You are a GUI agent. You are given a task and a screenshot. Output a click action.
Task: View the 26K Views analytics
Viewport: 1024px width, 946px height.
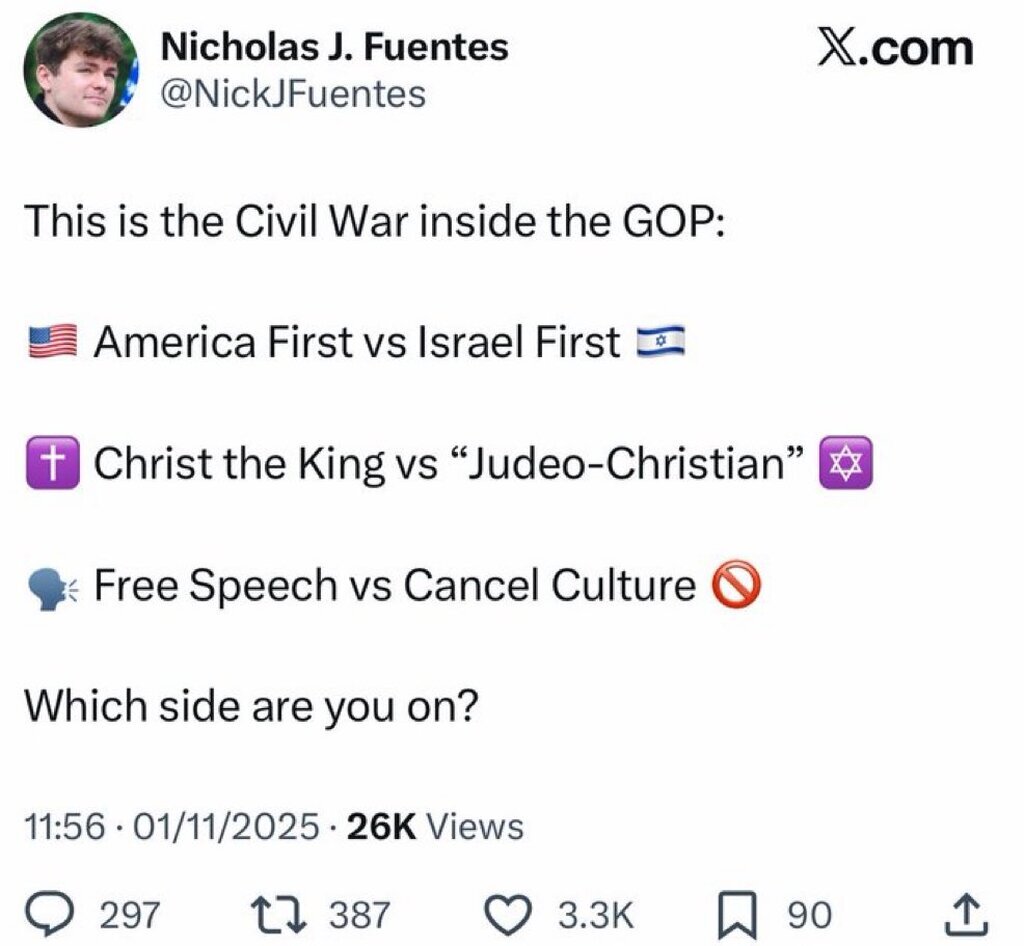click(434, 827)
